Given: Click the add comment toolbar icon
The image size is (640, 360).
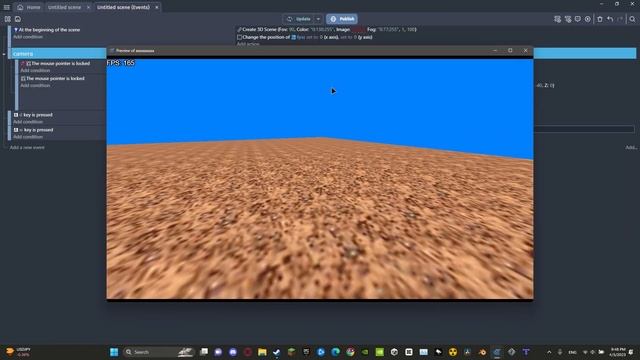Looking at the screenshot, I should 578,19.
